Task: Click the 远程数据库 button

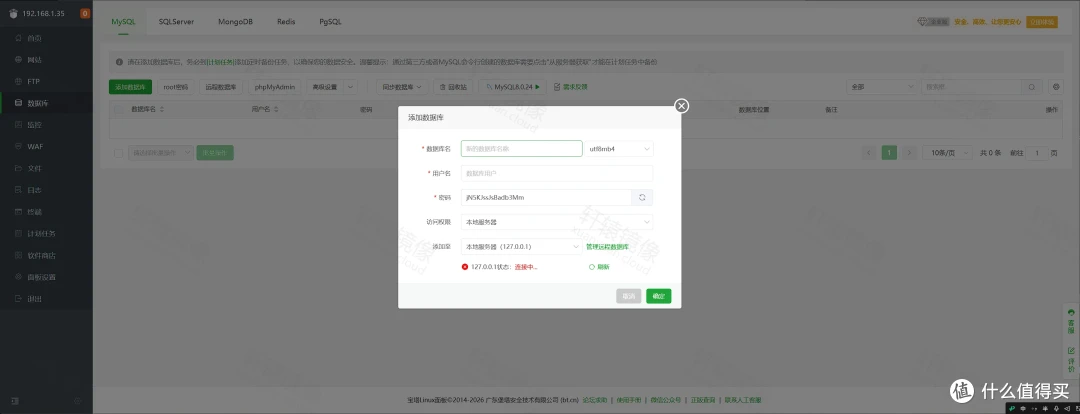Action: [220, 87]
